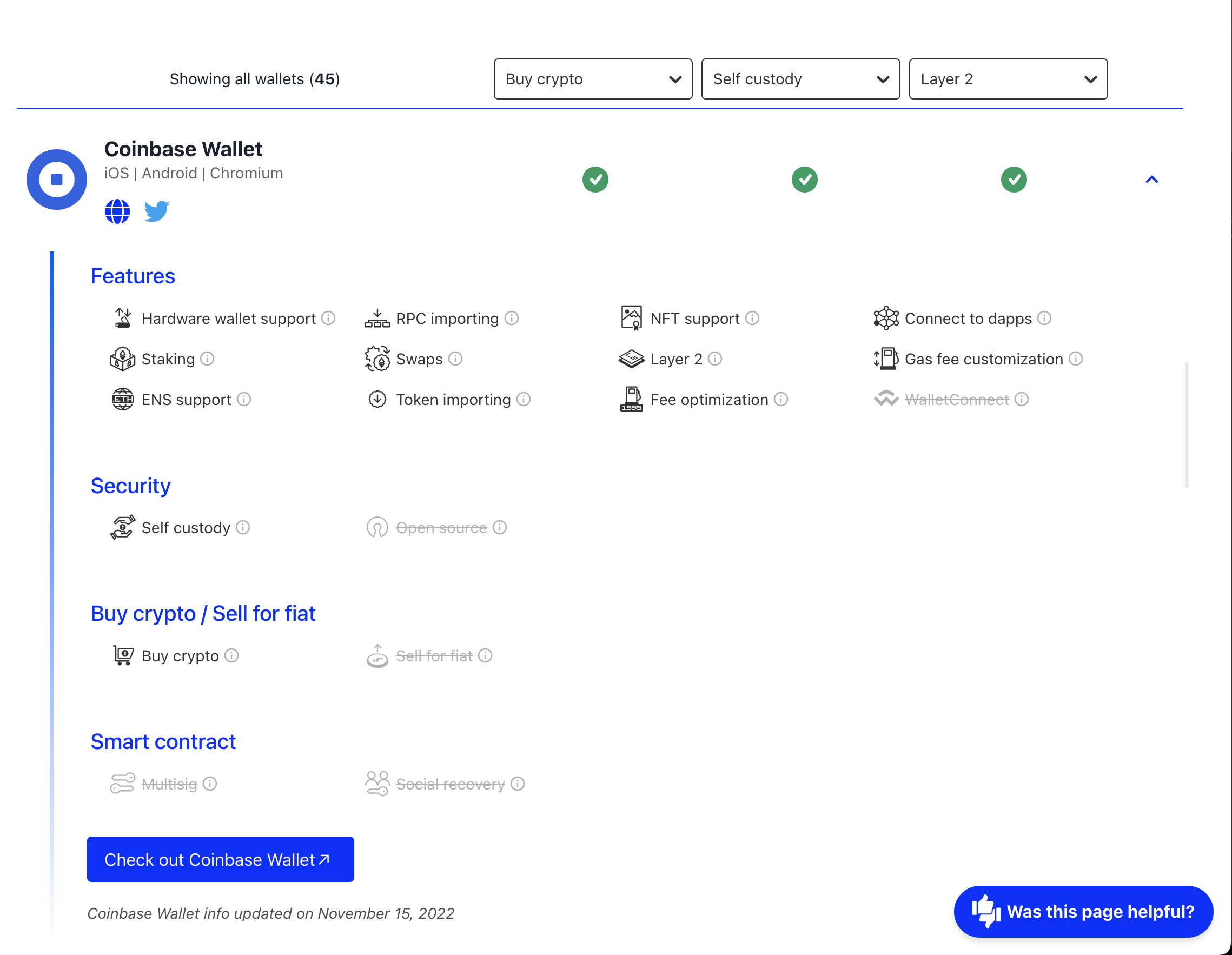Click the Coinbase Wallet logo
Screen dimensions: 1232x955
tap(56, 180)
